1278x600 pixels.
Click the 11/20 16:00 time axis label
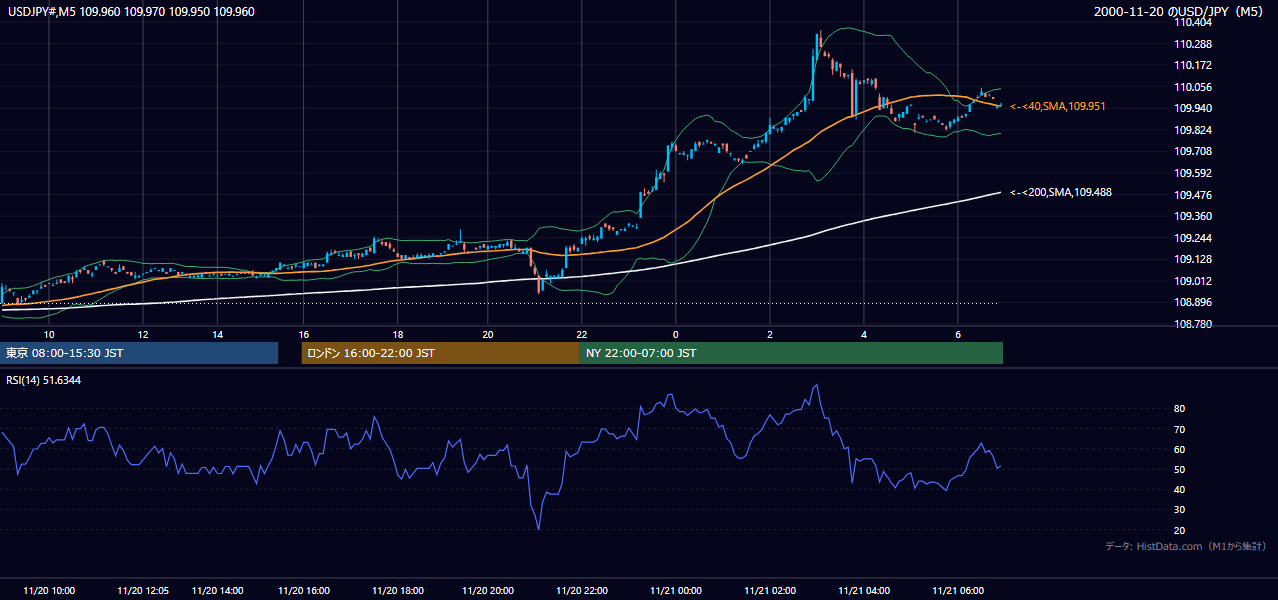(x=304, y=590)
